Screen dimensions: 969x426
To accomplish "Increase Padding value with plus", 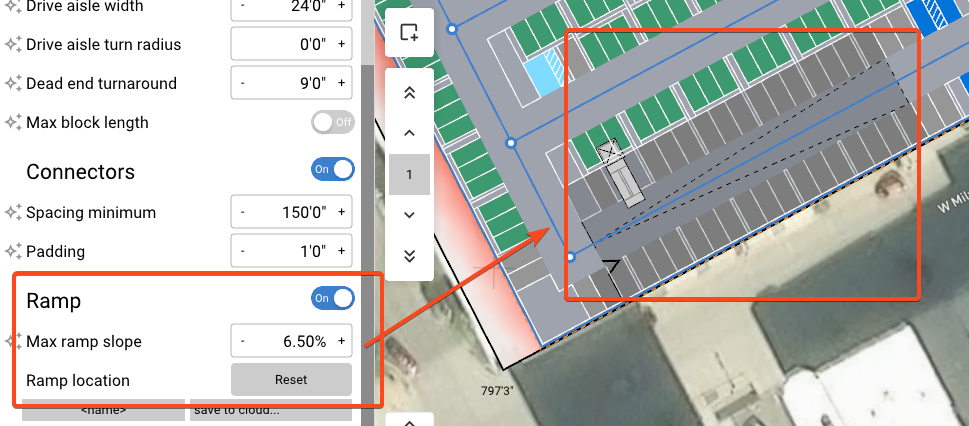I will click(x=342, y=252).
